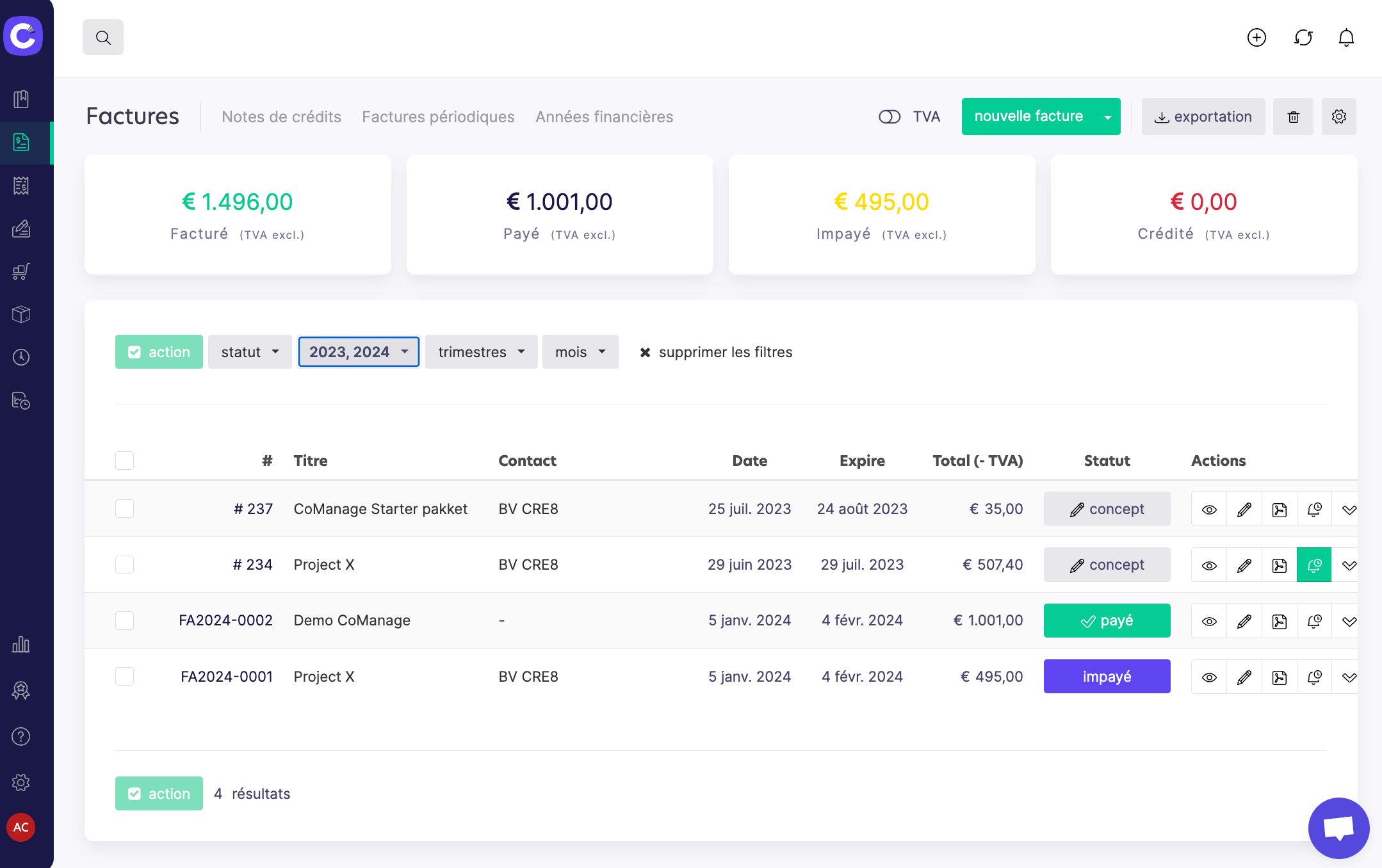Screen dimensions: 1382x868
Task: Expand the statut filter dropdown
Action: [249, 352]
